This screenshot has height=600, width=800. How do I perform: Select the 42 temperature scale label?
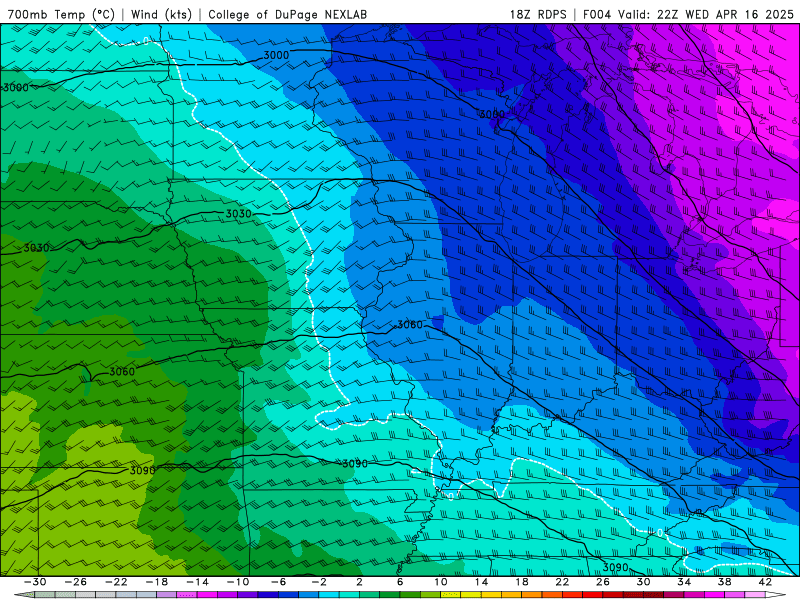765,582
